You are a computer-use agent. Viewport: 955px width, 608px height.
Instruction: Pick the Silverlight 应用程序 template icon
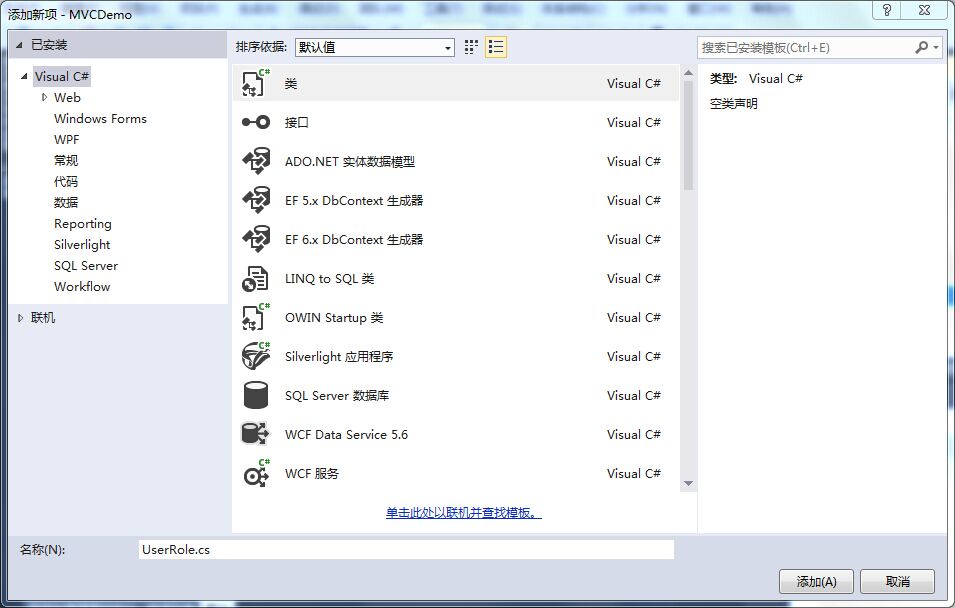point(256,356)
